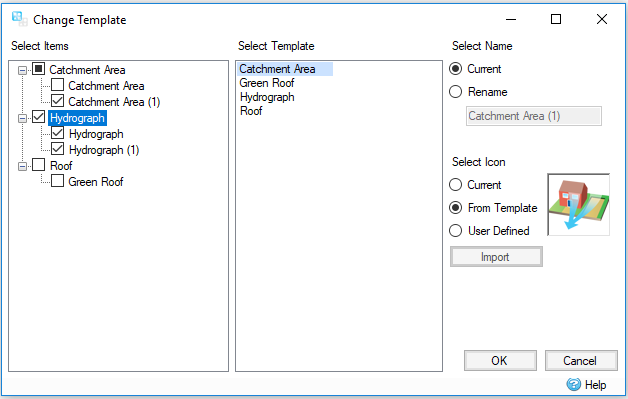Click the rename text field
Image resolution: width=628 pixels, height=399 pixels.
click(534, 116)
